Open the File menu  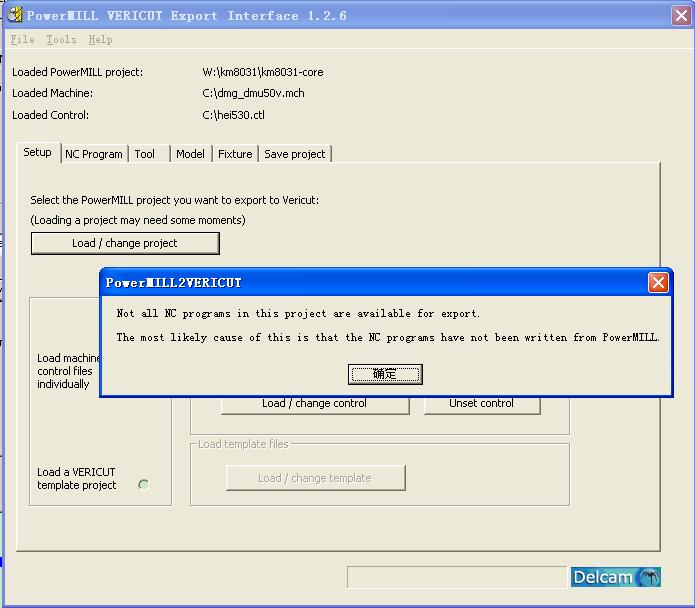23,39
